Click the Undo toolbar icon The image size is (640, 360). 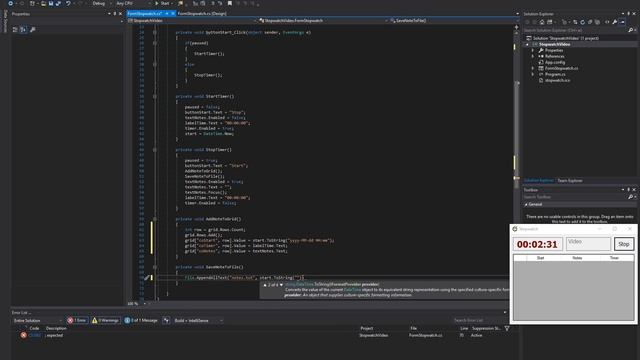click(x=68, y=3)
